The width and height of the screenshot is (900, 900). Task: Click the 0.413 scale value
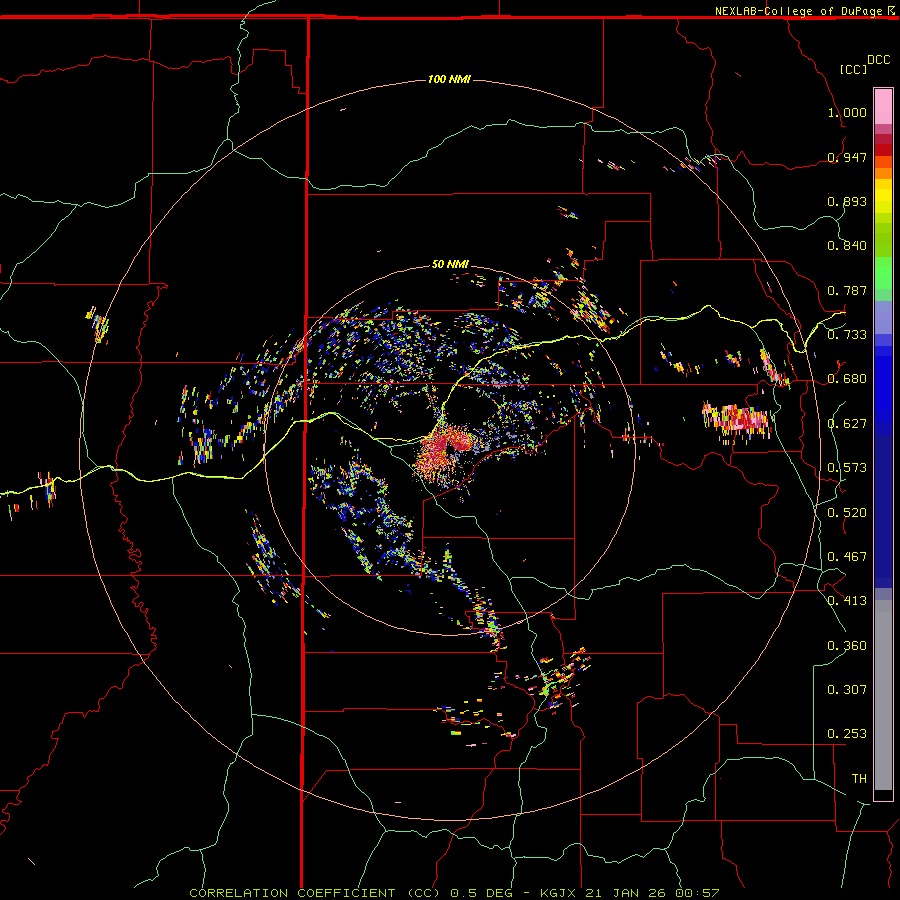tap(847, 601)
